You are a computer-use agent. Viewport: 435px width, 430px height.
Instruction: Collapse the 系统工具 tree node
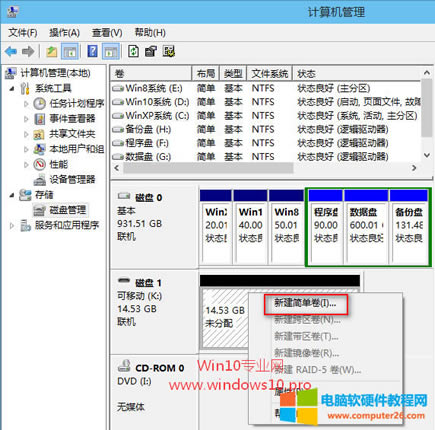pyautogui.click(x=12, y=89)
